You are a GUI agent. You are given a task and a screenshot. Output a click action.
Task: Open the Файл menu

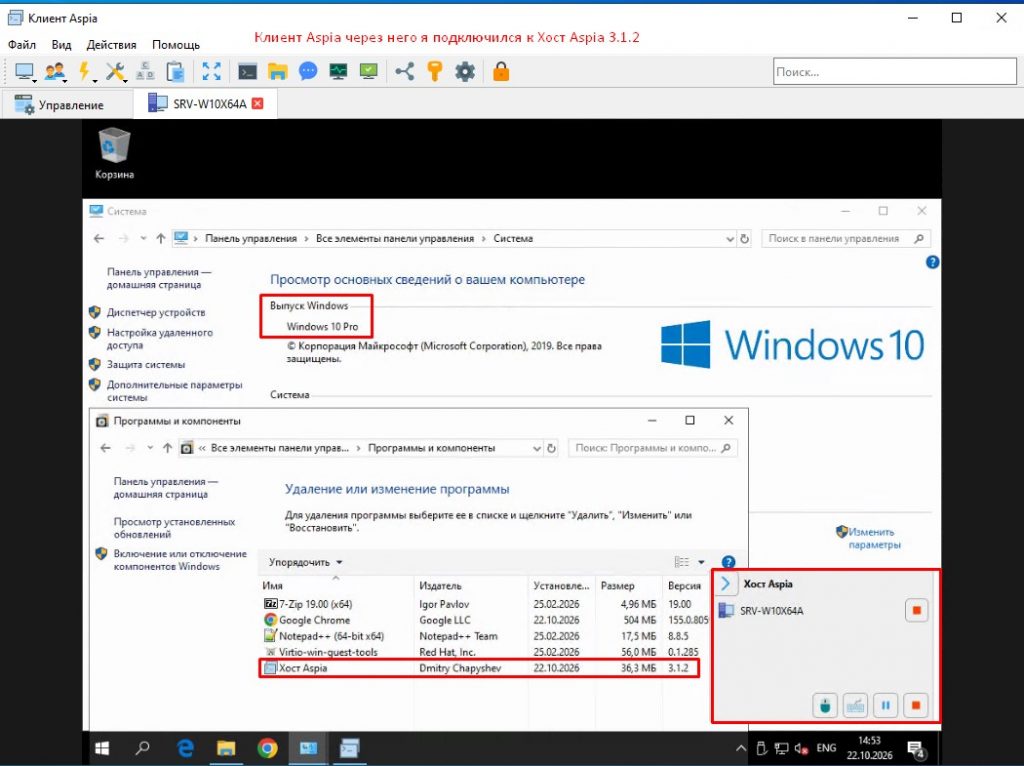(x=22, y=45)
